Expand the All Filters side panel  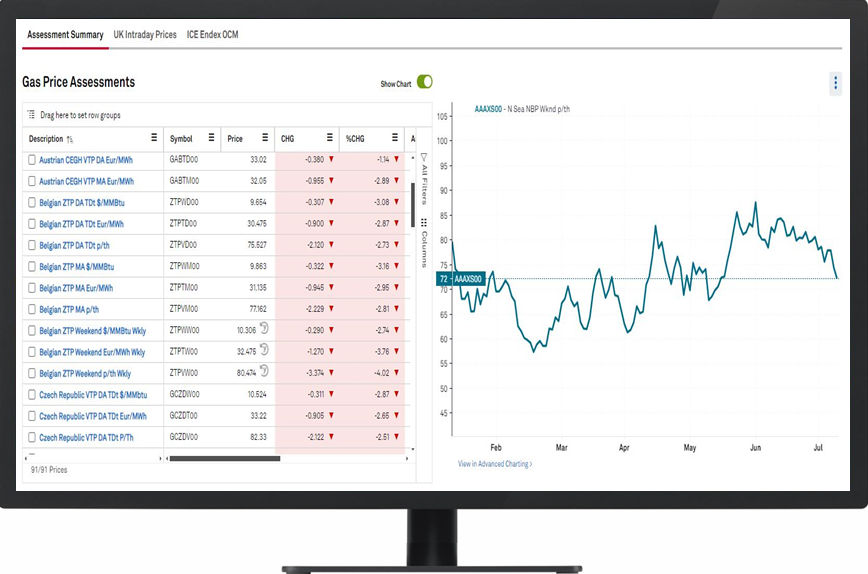click(423, 181)
